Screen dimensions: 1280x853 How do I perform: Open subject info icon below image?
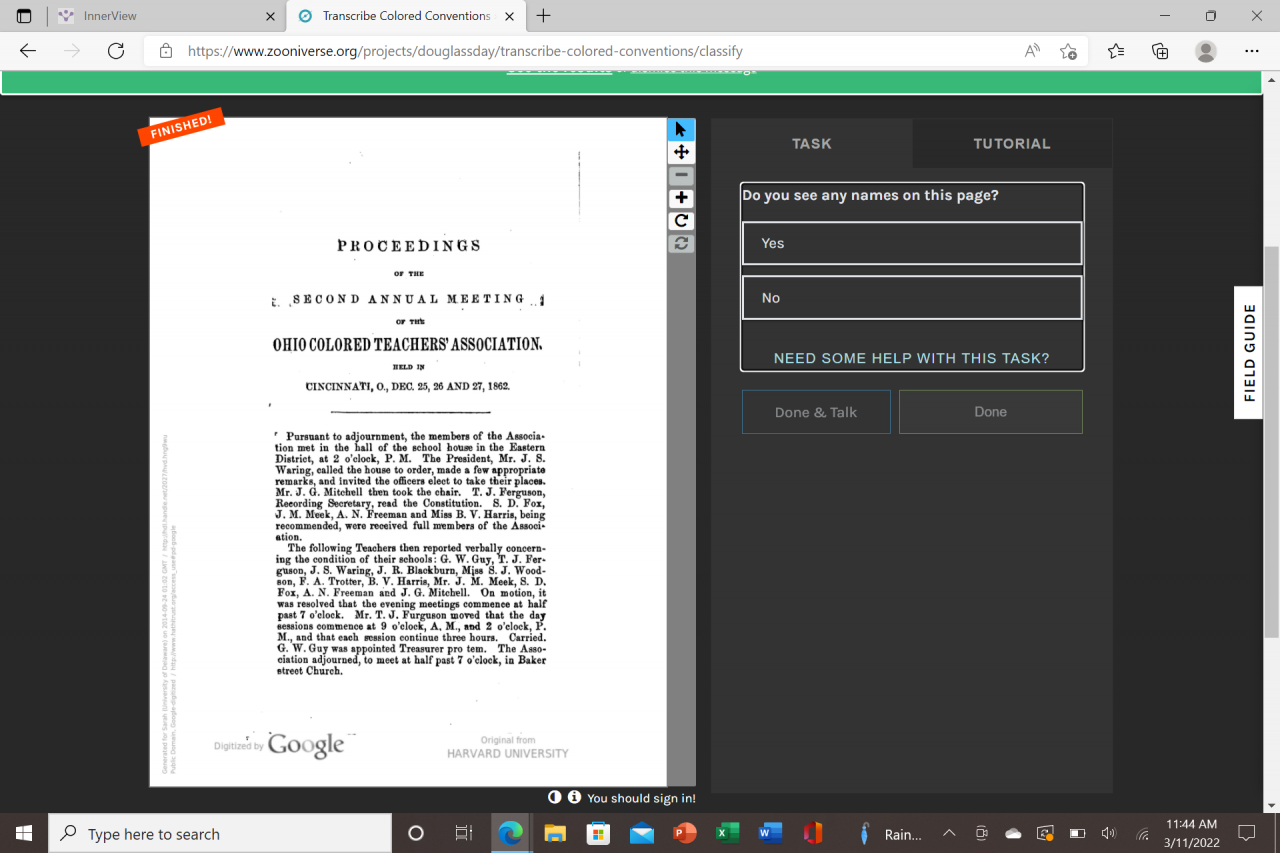point(574,797)
